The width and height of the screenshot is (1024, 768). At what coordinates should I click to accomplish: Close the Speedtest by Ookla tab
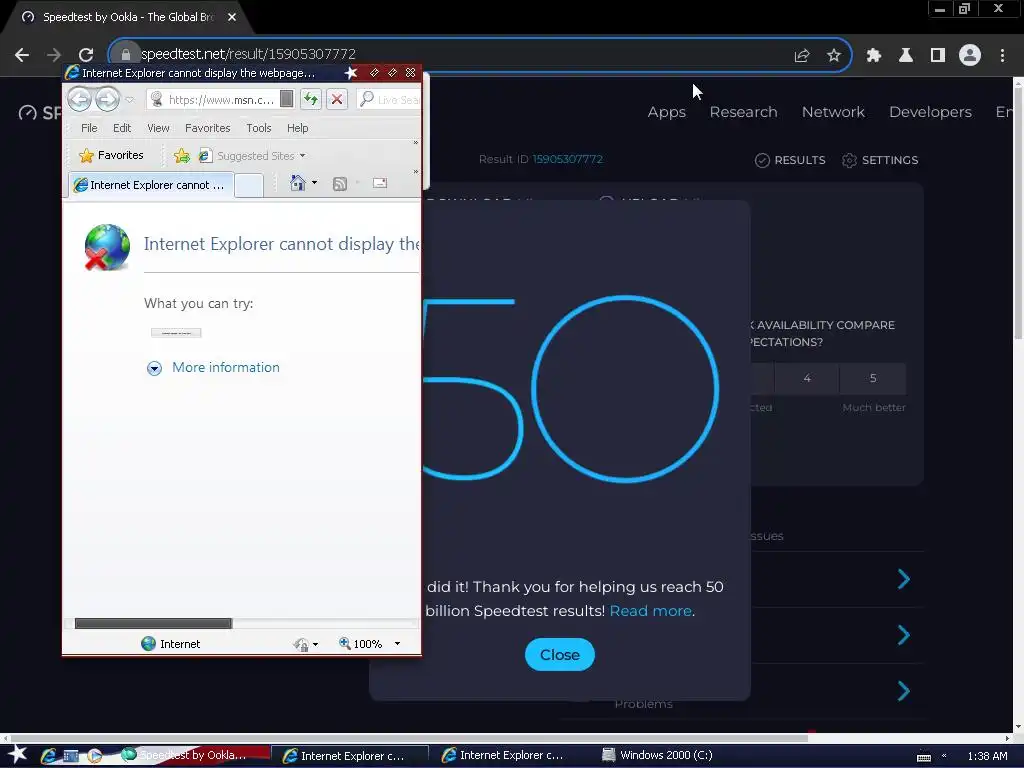(x=232, y=17)
